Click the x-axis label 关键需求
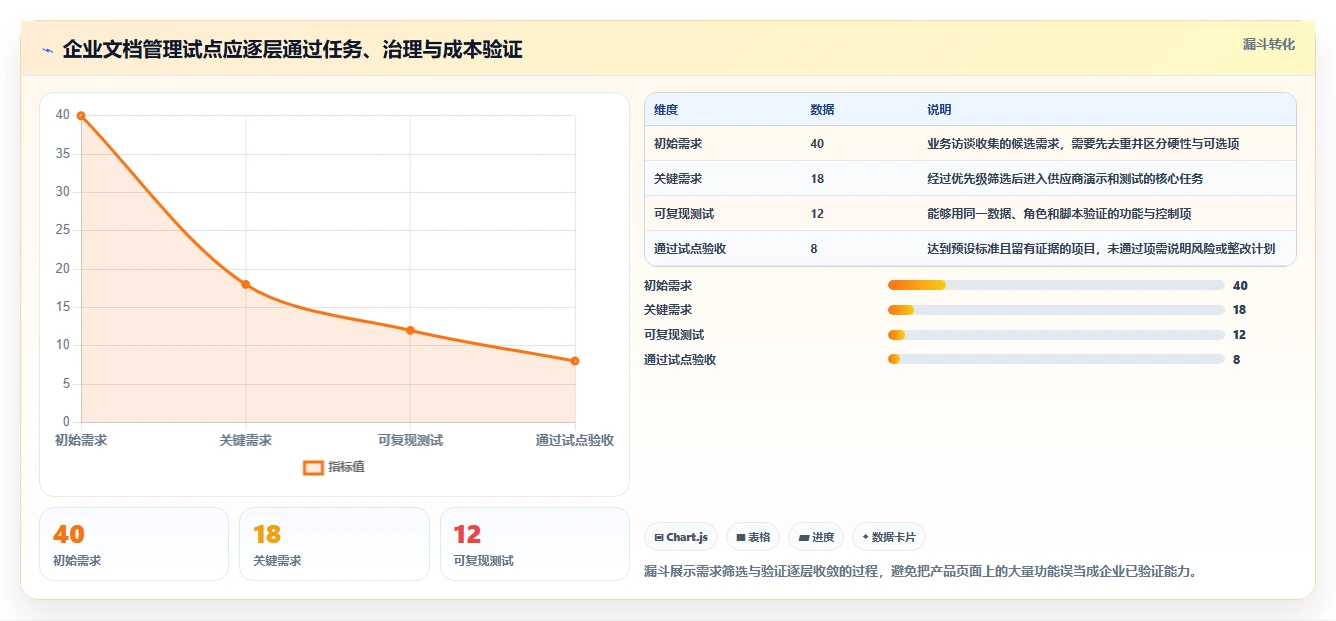This screenshot has height=621, width=1336. tap(246, 440)
